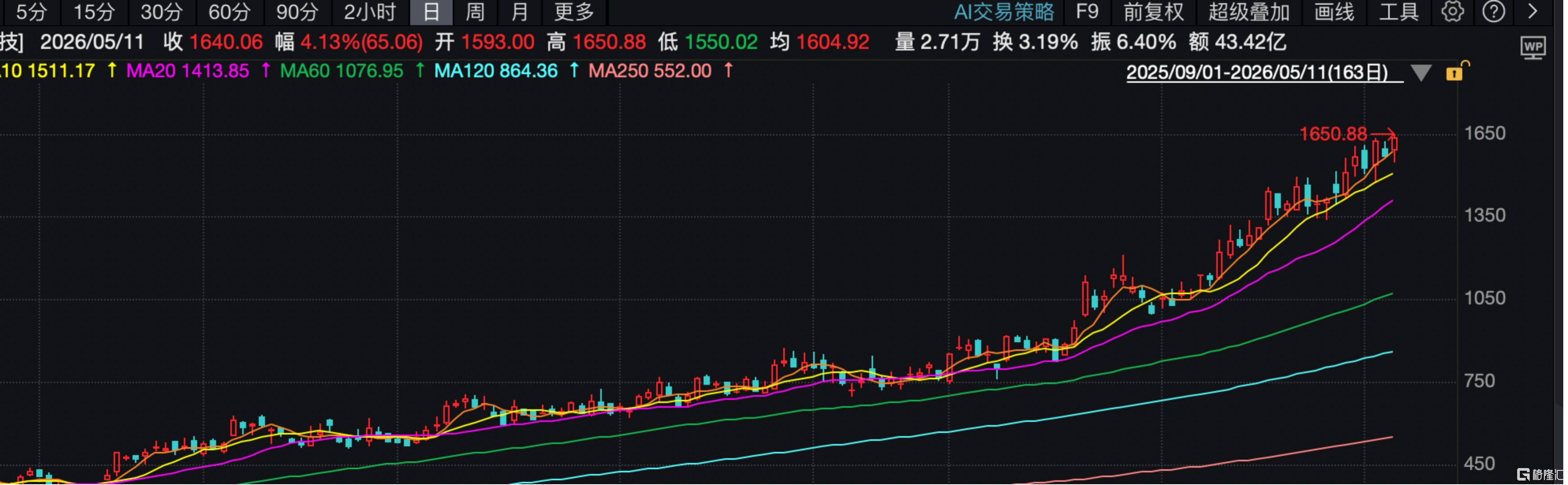1568x485 pixels.
Task: Expand the date range dropdown triangle
Action: pos(1421,73)
